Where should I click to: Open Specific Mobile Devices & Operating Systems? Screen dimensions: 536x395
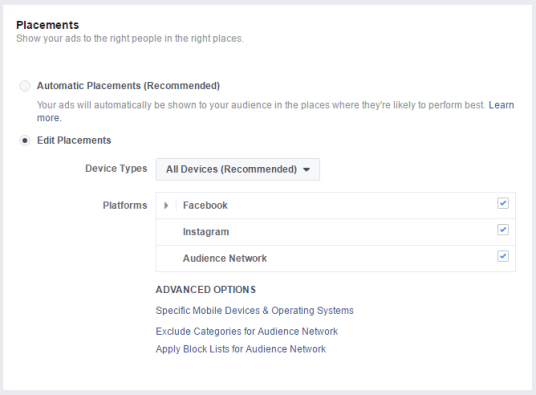click(x=254, y=310)
